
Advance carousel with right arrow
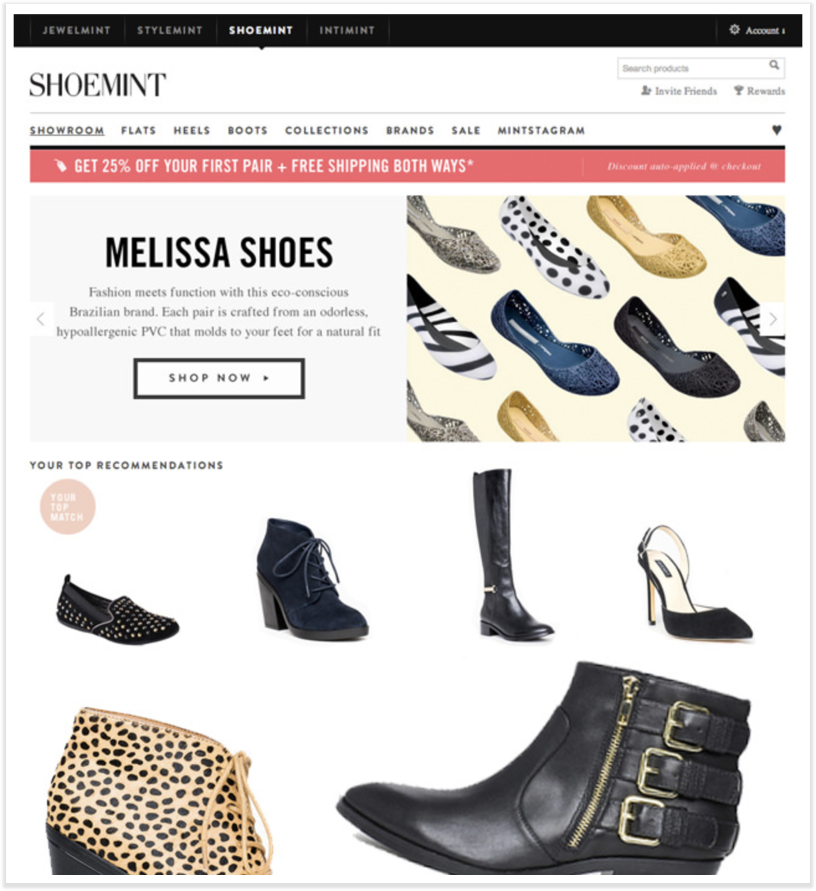(773, 319)
